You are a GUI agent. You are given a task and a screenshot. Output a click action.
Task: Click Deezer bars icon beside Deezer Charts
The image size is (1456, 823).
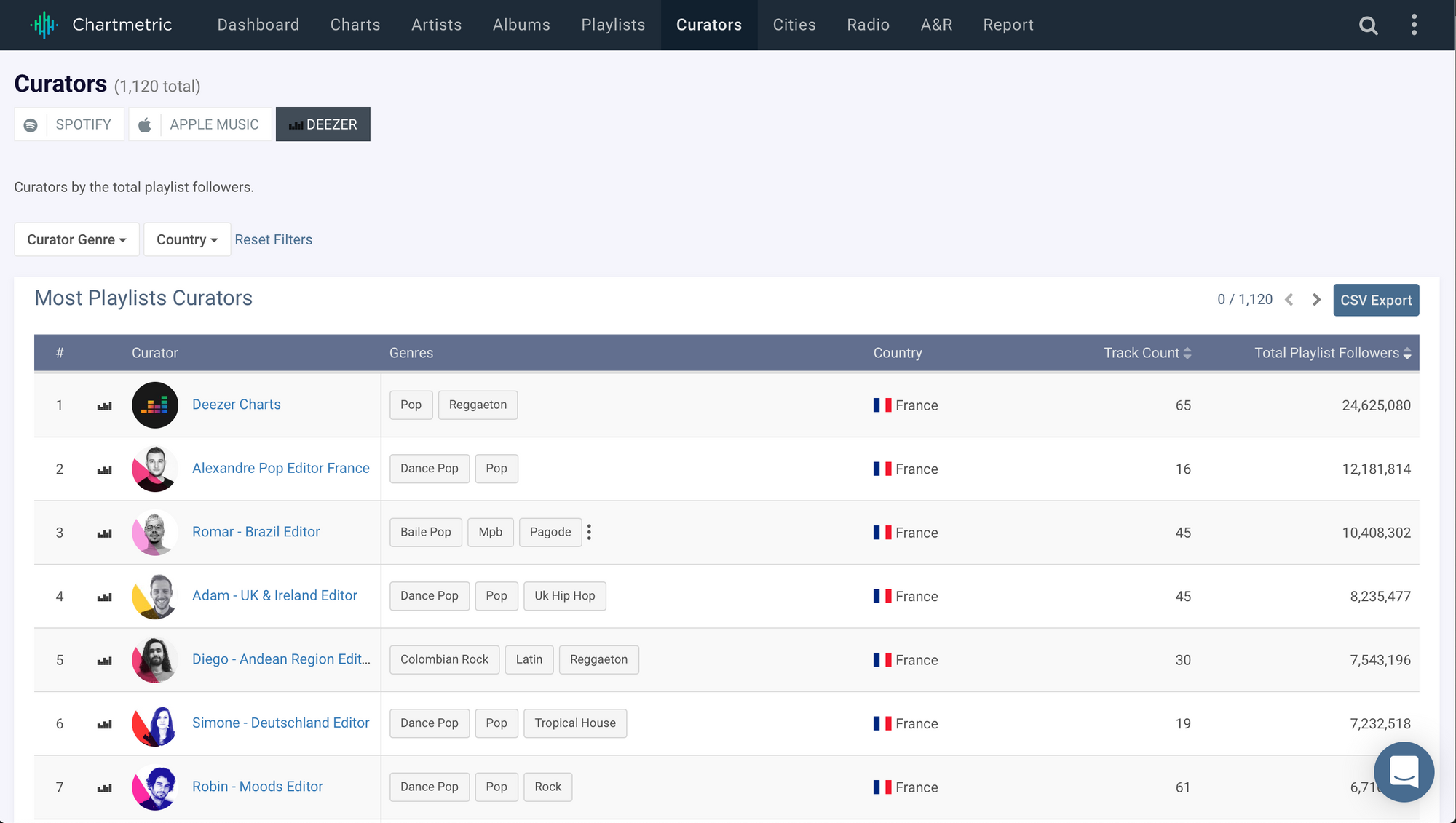pos(104,406)
